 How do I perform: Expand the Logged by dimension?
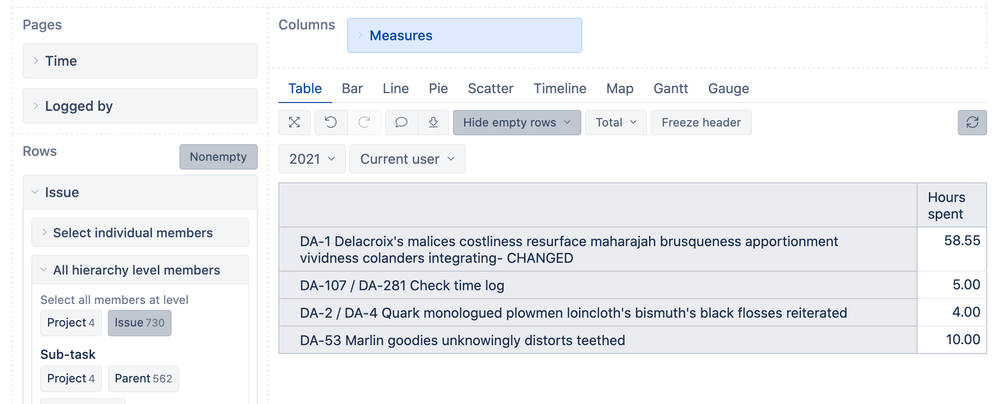(x=140, y=106)
